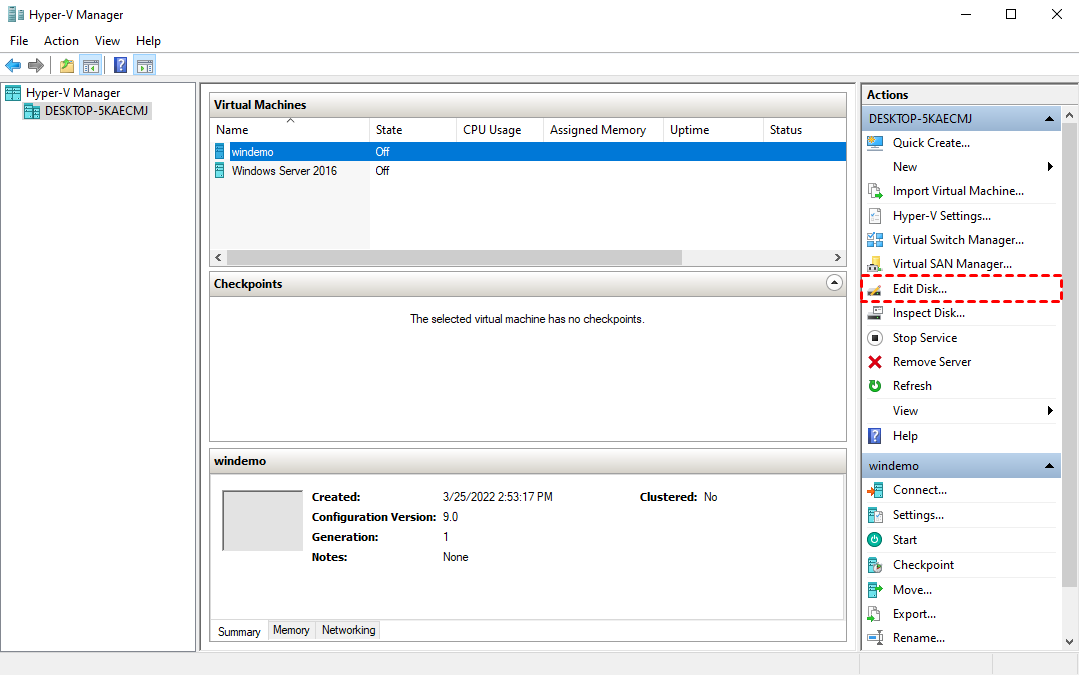The image size is (1079, 675).
Task: Select the Windows Server 2016 virtual machine
Action: point(284,171)
